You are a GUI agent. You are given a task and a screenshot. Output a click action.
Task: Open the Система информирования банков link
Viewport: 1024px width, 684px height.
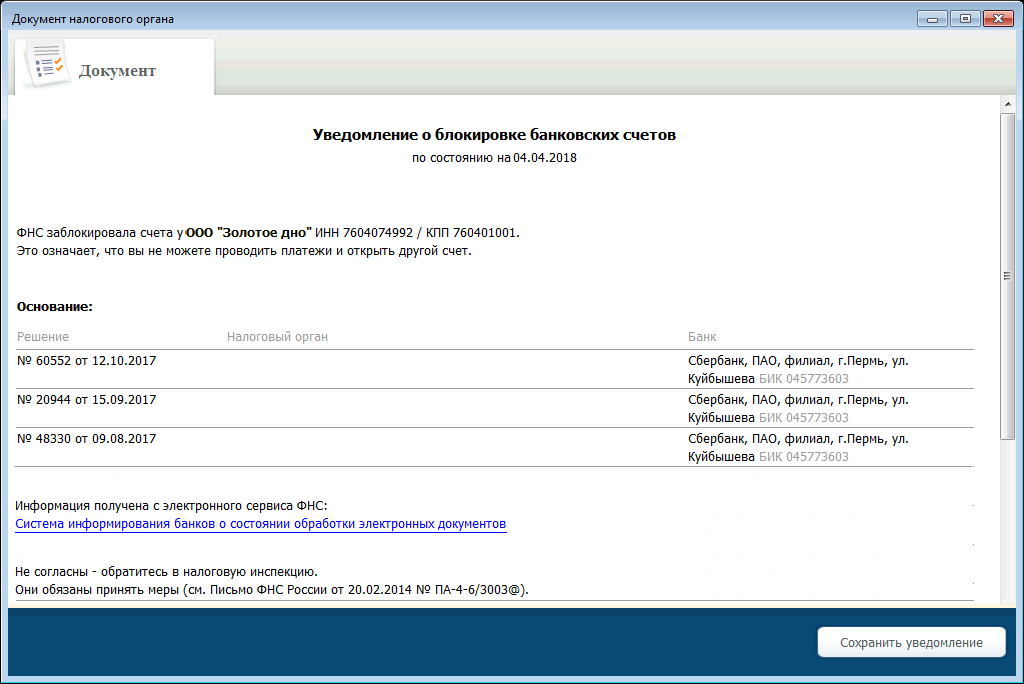(261, 524)
